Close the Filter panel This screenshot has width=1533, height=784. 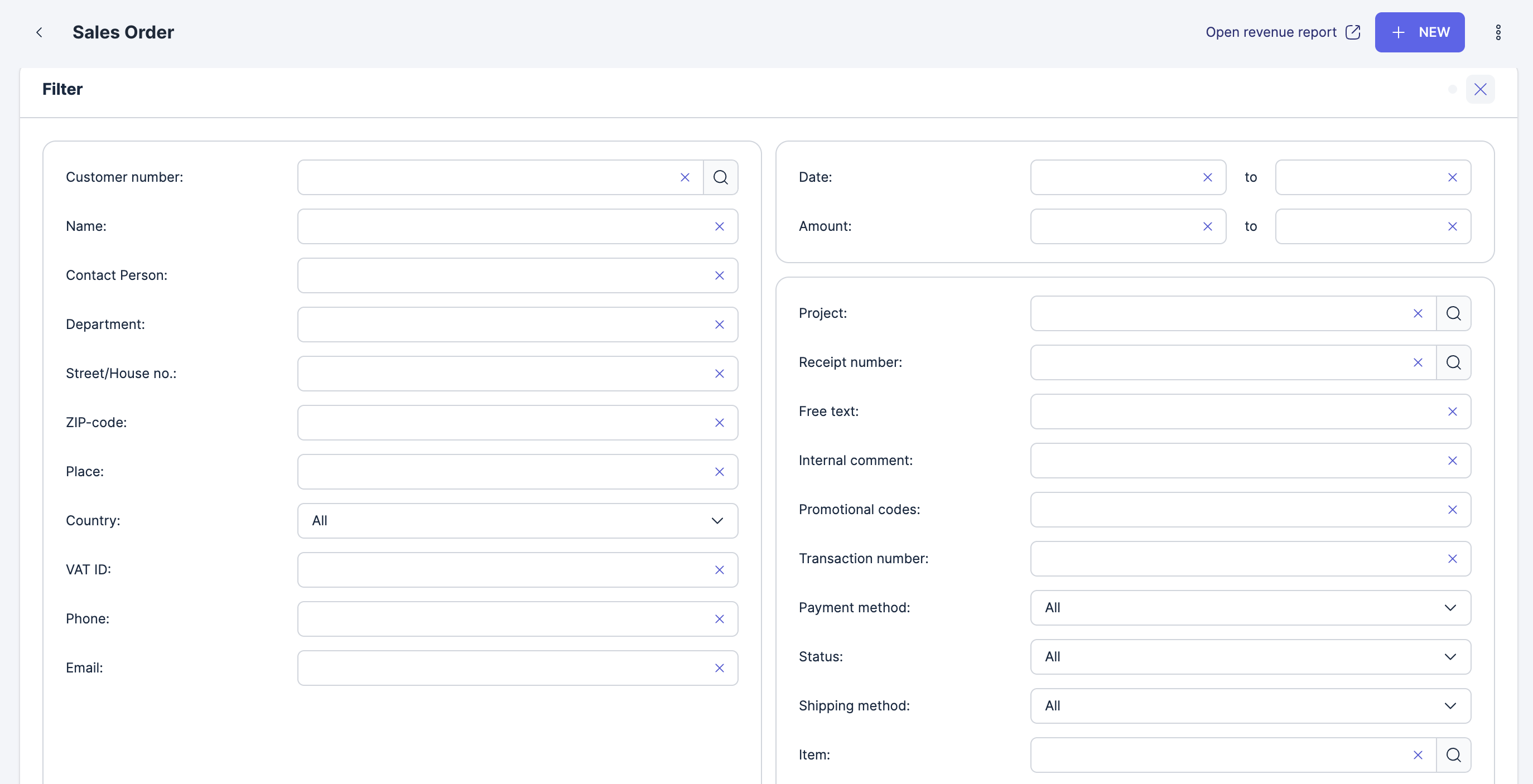(x=1480, y=89)
